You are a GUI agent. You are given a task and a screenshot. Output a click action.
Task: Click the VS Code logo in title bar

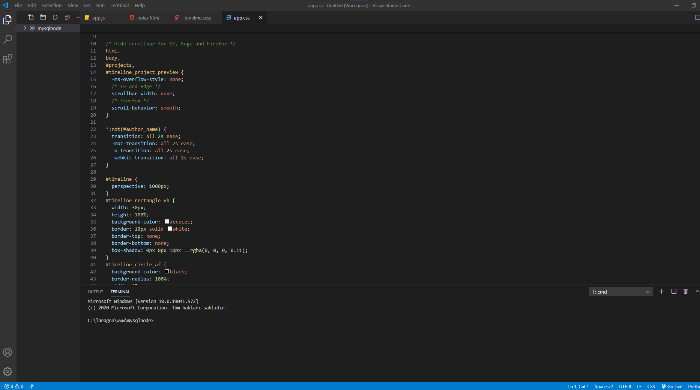(5, 5)
